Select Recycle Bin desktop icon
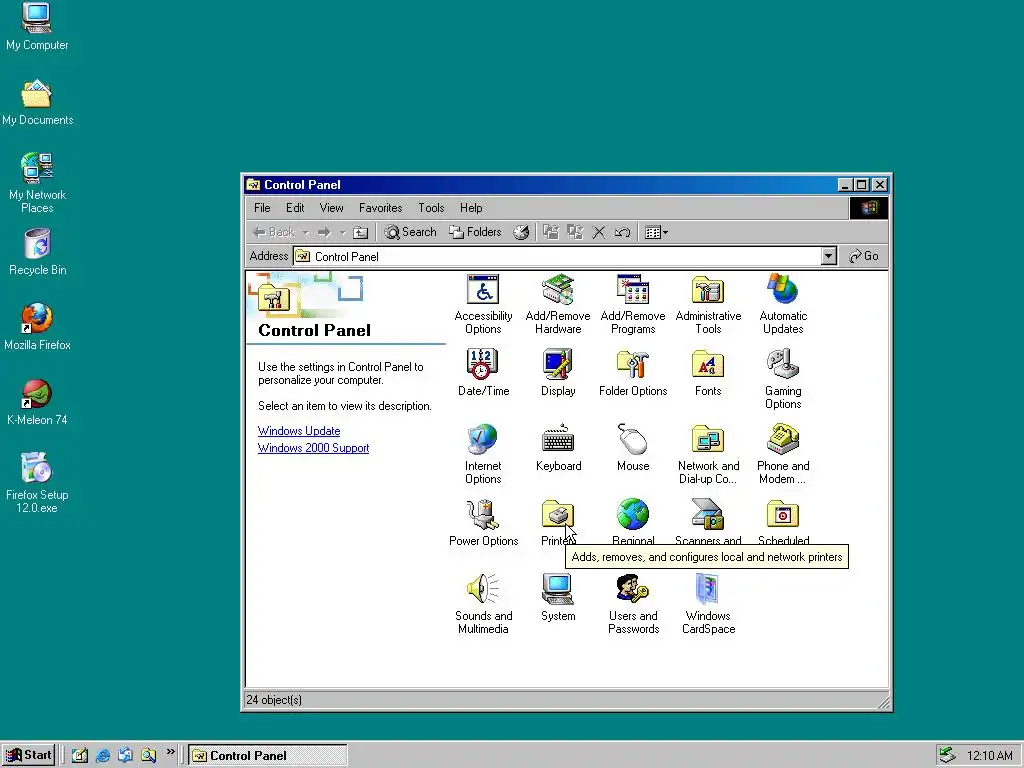 (x=37, y=252)
